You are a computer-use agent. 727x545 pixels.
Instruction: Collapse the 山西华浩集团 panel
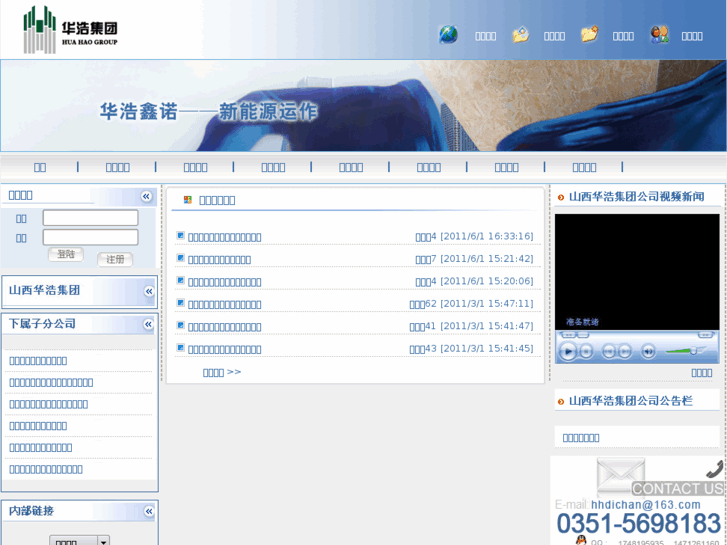[x=149, y=291]
